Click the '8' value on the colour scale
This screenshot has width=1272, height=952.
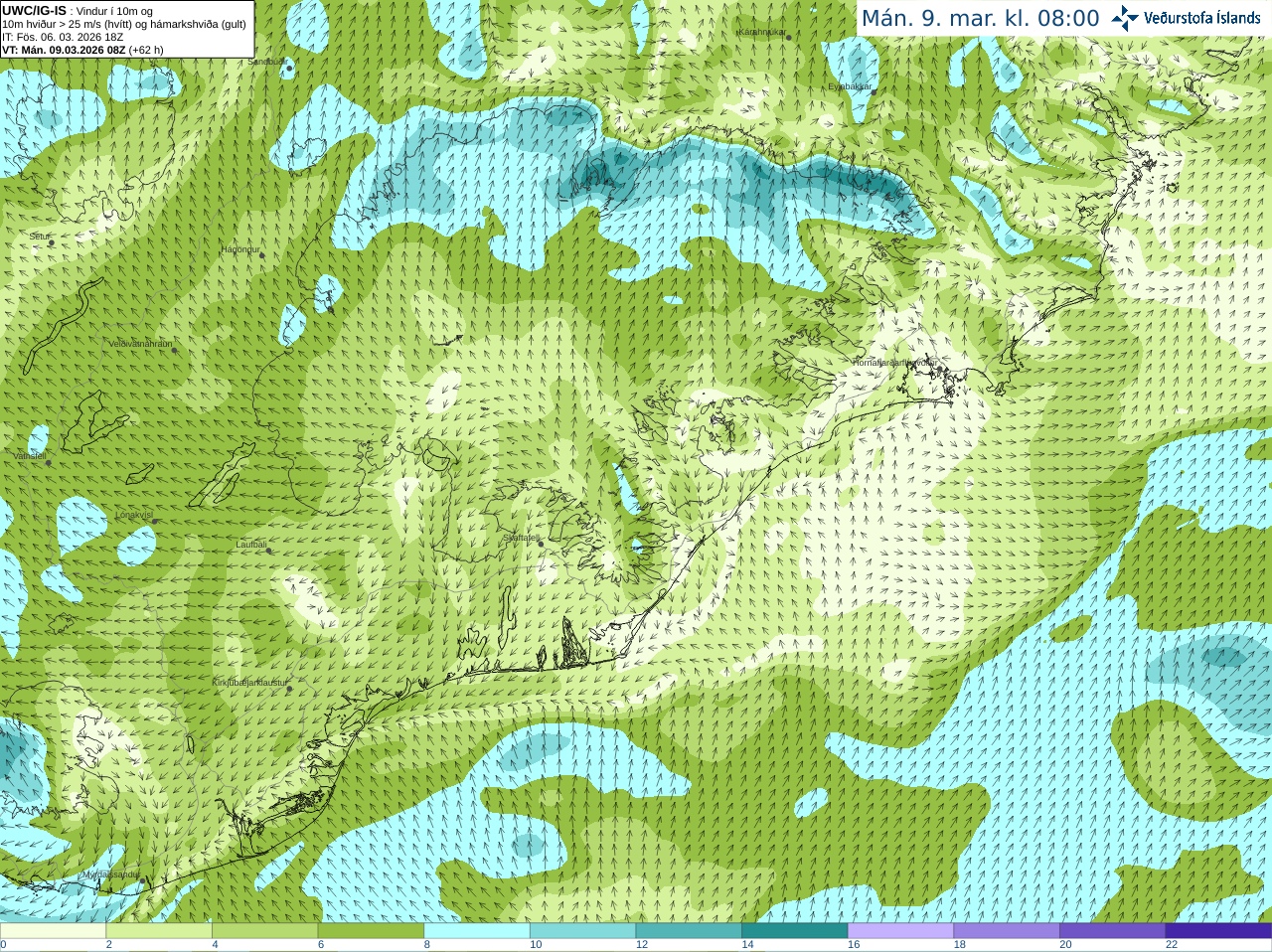click(427, 945)
